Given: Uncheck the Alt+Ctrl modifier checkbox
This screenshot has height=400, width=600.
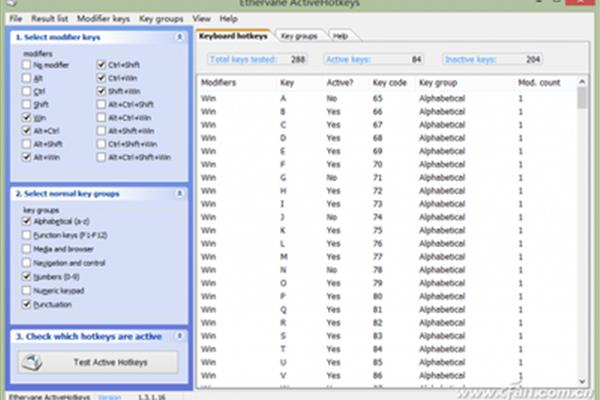Looking at the screenshot, I should click(26, 131).
